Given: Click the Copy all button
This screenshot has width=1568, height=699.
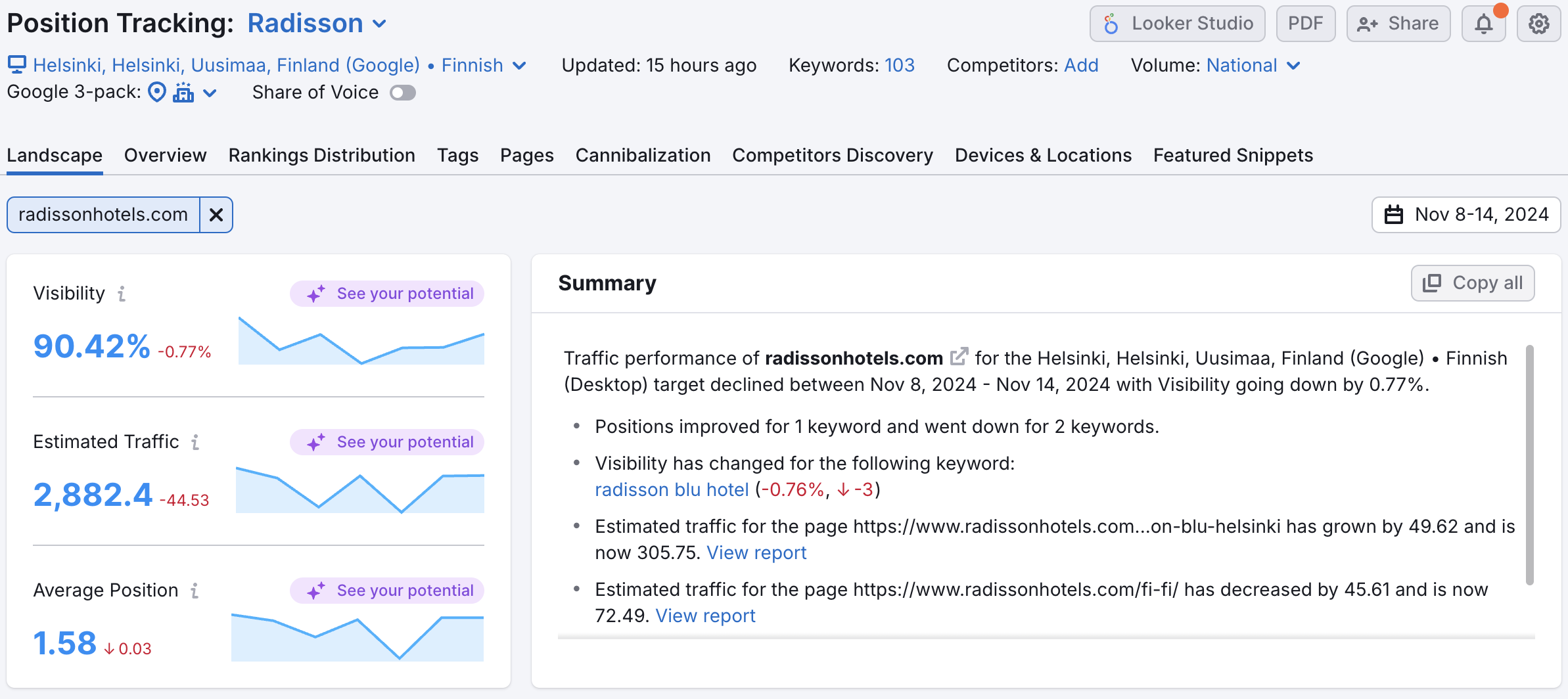Looking at the screenshot, I should coord(1473,283).
